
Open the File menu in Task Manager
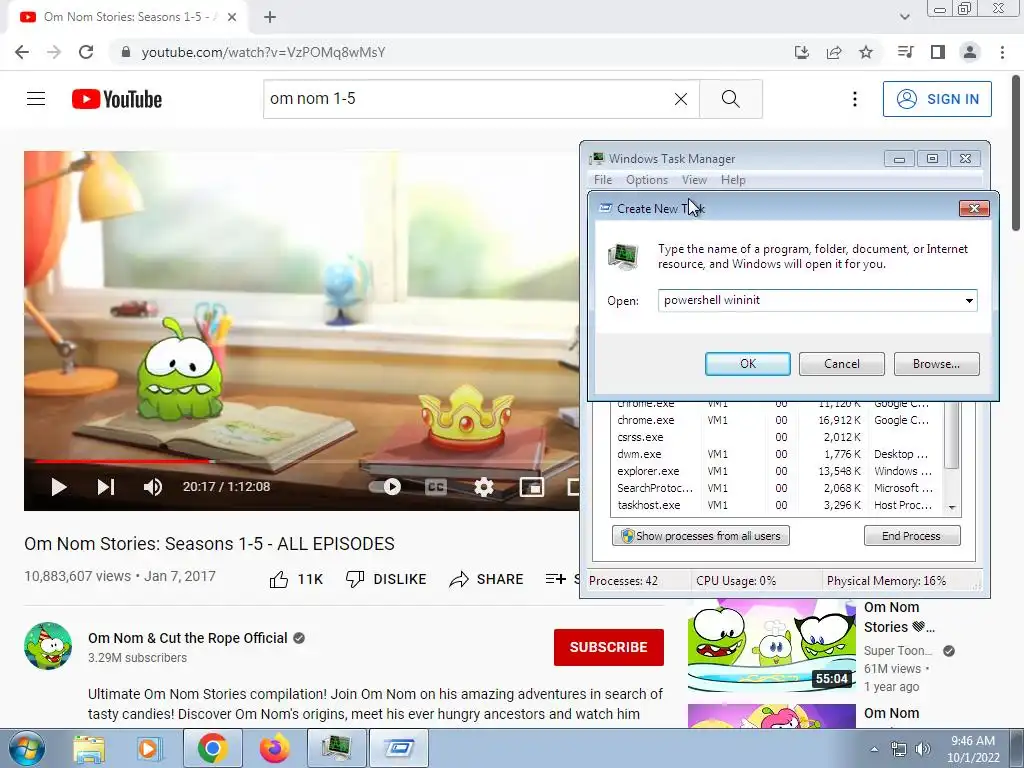603,180
